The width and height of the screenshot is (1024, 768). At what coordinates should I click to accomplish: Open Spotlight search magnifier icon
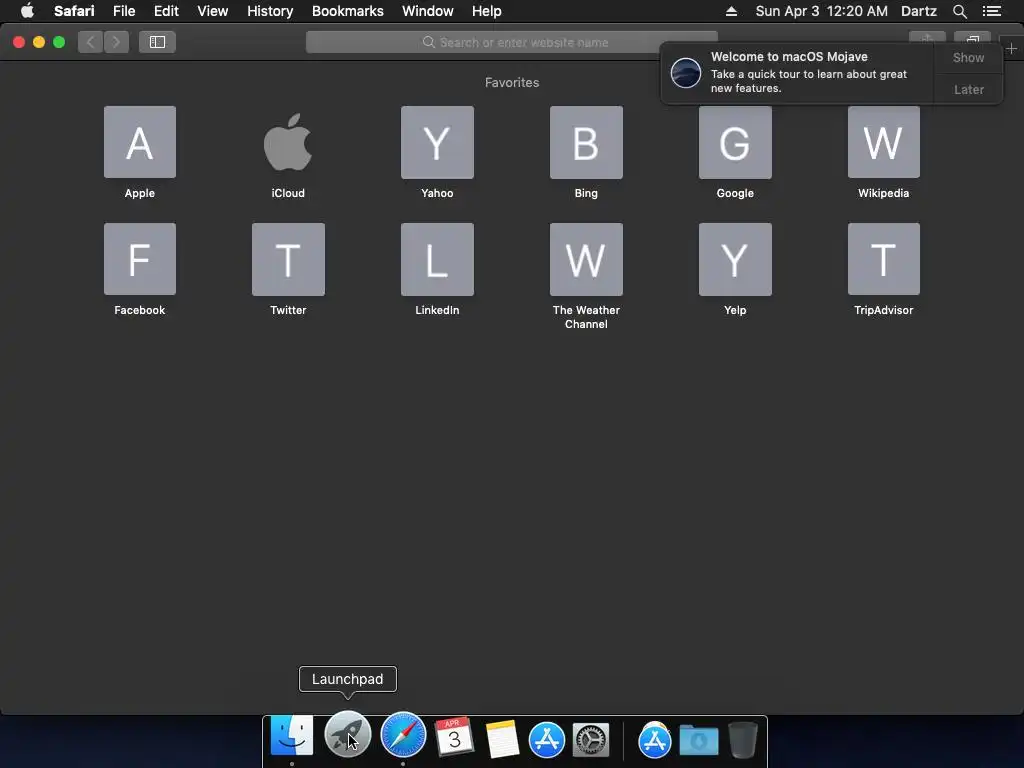[x=959, y=11]
